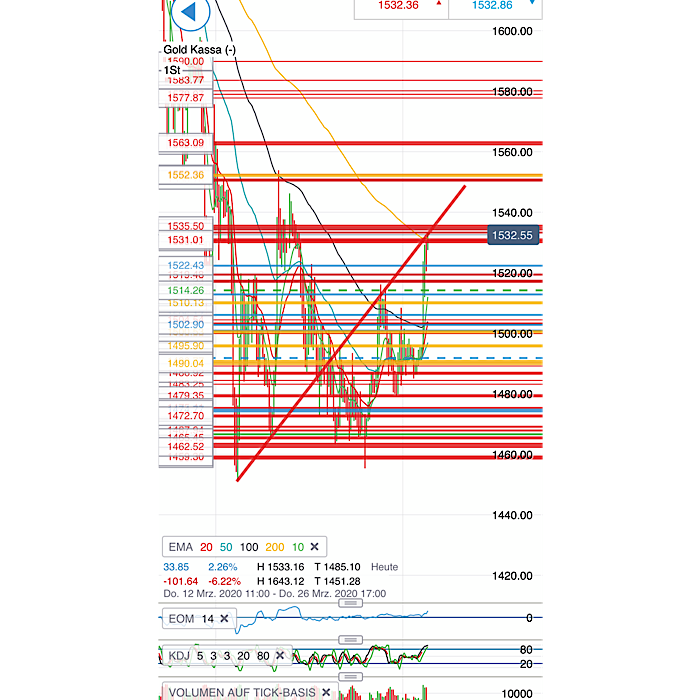Select the Gold Kassa (-) instrument title
Image resolution: width=700 pixels, height=700 pixels.
[x=200, y=50]
